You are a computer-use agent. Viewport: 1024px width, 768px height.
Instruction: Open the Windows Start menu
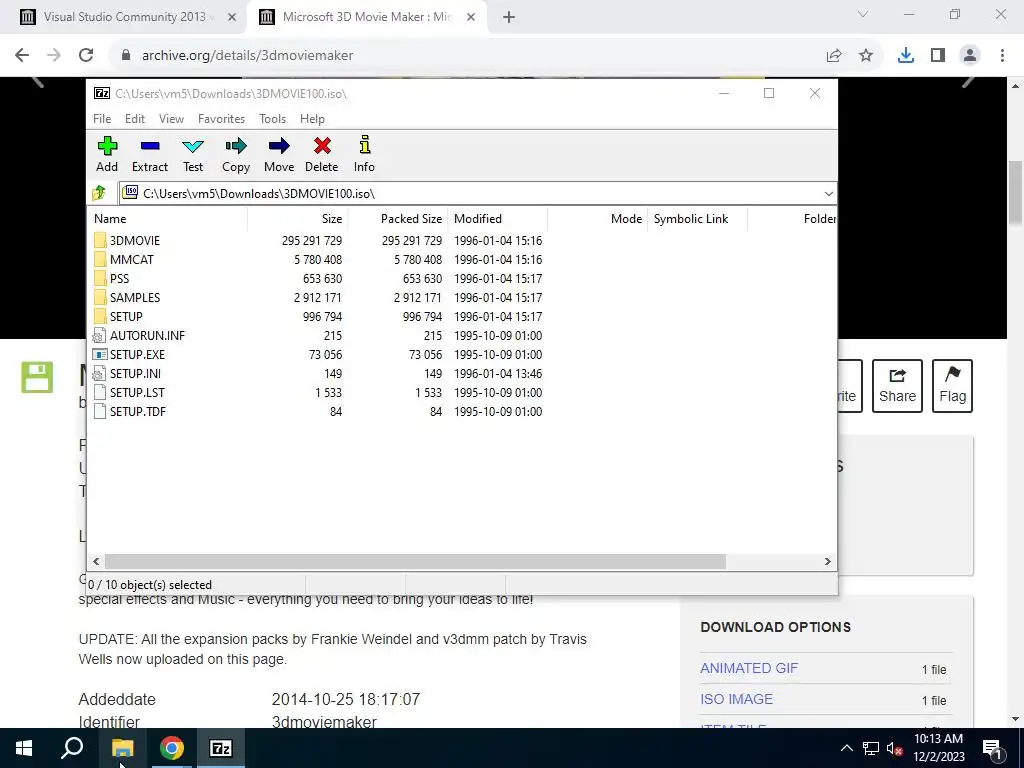pyautogui.click(x=24, y=748)
